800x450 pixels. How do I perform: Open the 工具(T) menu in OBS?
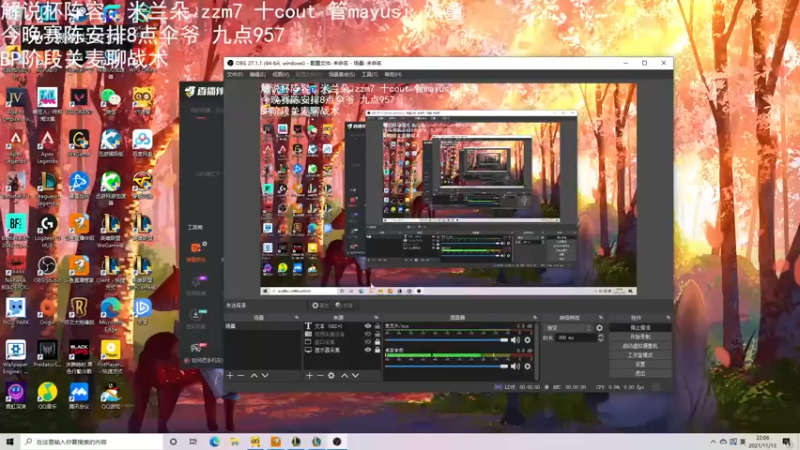pos(369,74)
